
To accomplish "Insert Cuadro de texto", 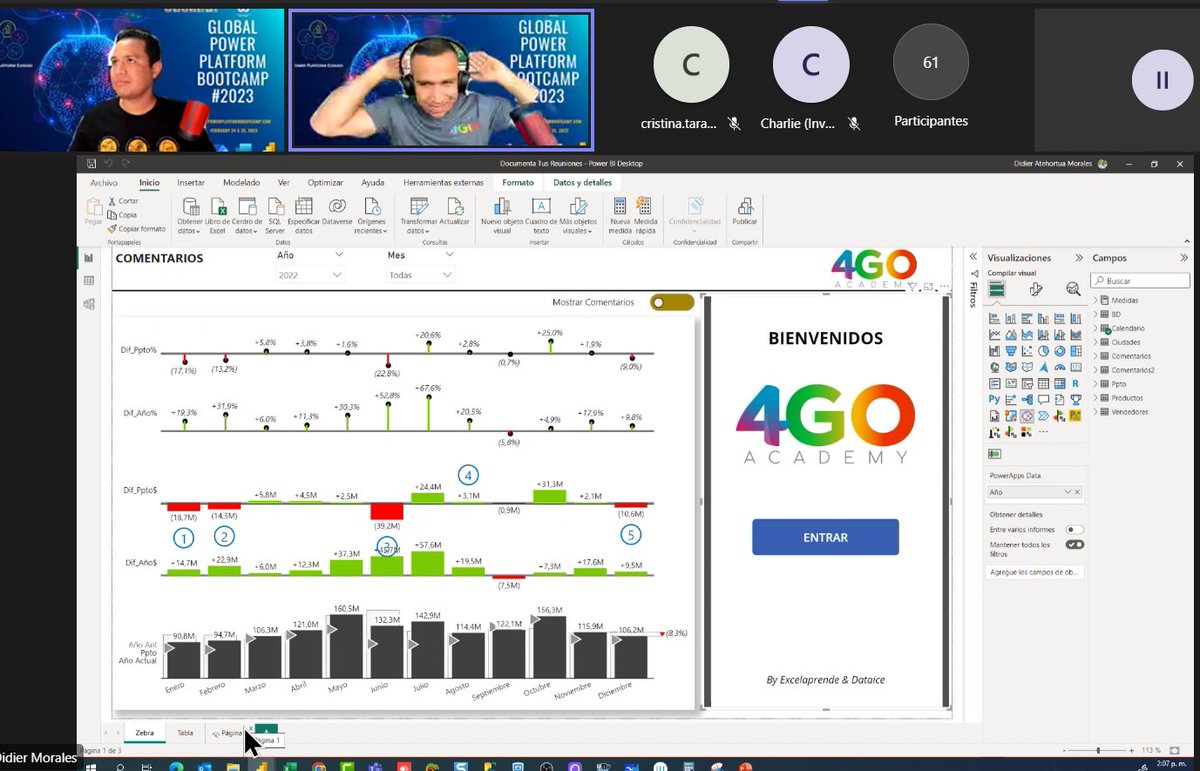I will click(541, 215).
